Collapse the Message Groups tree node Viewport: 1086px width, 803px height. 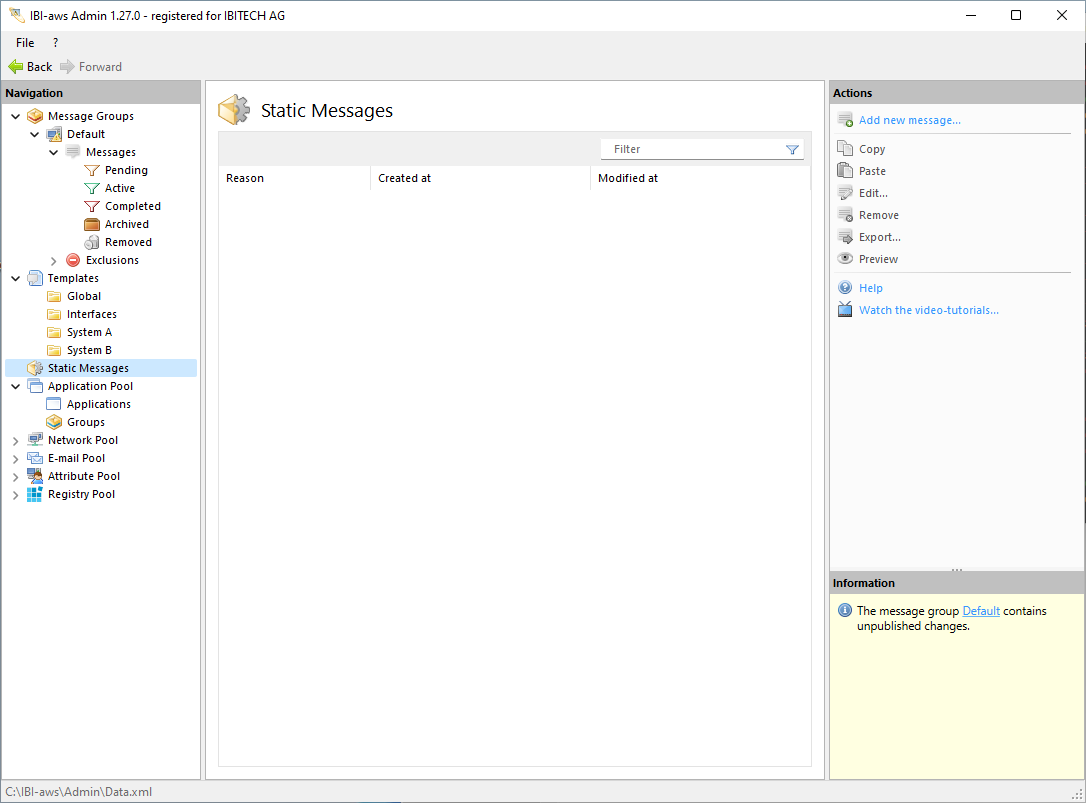16,117
